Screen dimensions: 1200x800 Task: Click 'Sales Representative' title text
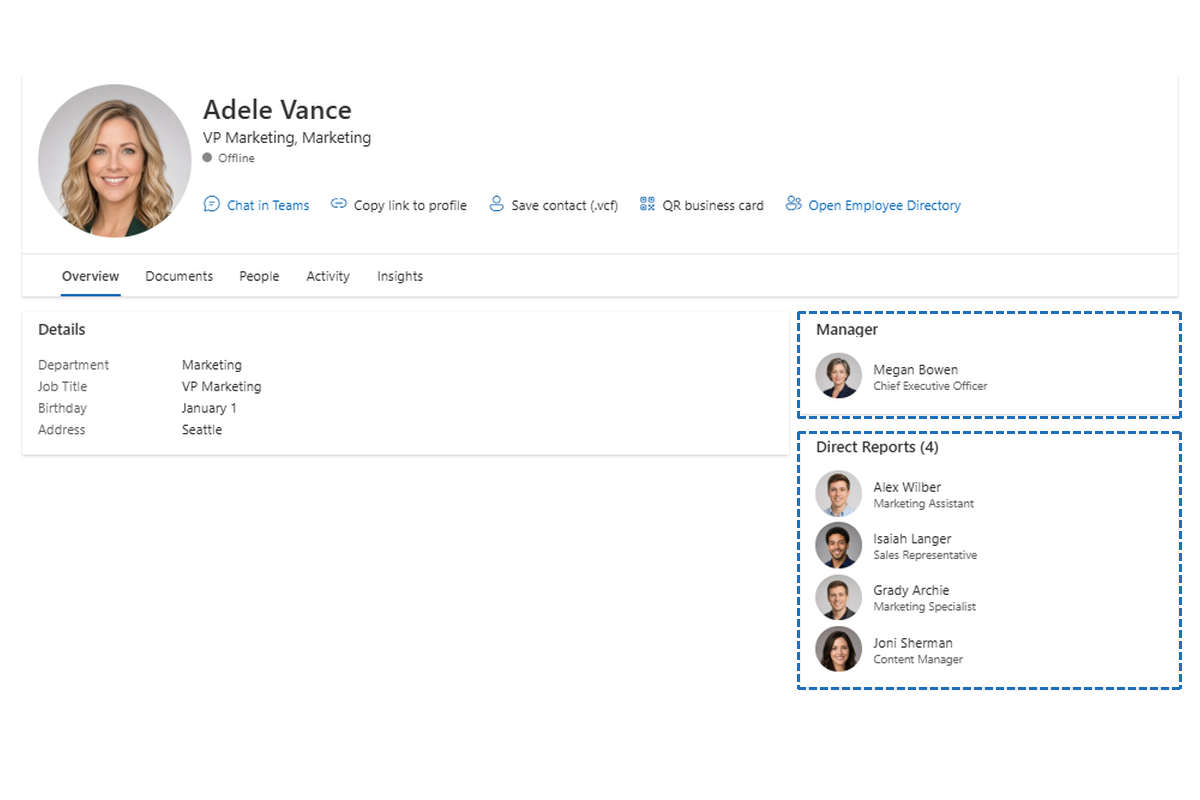925,555
